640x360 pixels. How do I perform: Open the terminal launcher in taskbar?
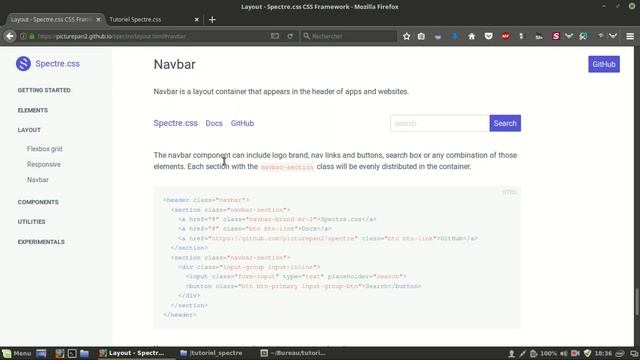point(72,353)
